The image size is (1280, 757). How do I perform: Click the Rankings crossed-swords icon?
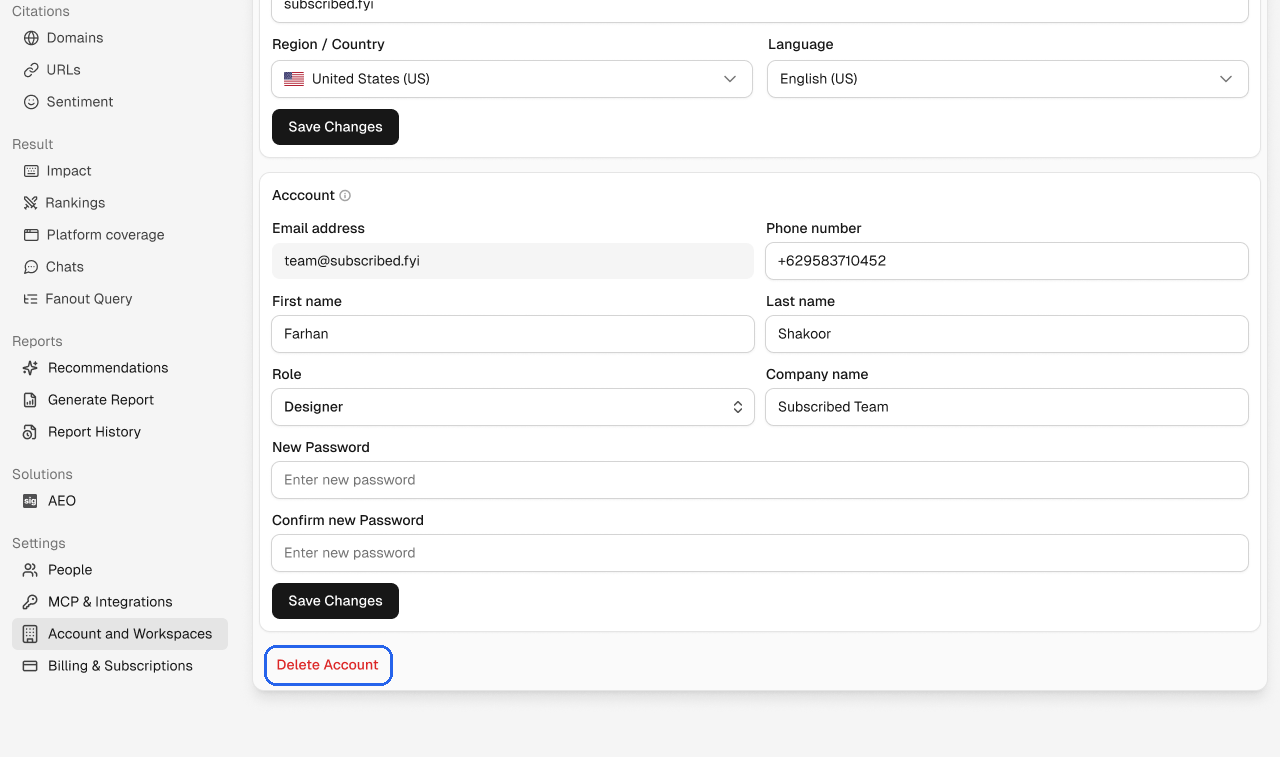tap(30, 203)
